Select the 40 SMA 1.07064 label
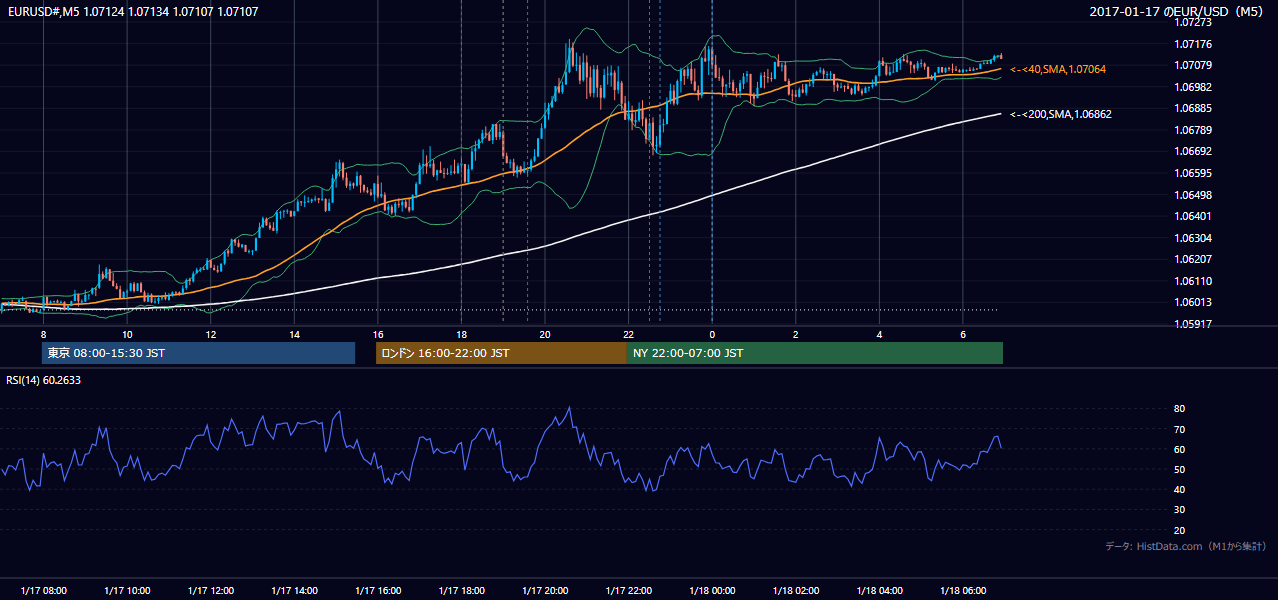This screenshot has width=1278, height=600. point(1058,69)
